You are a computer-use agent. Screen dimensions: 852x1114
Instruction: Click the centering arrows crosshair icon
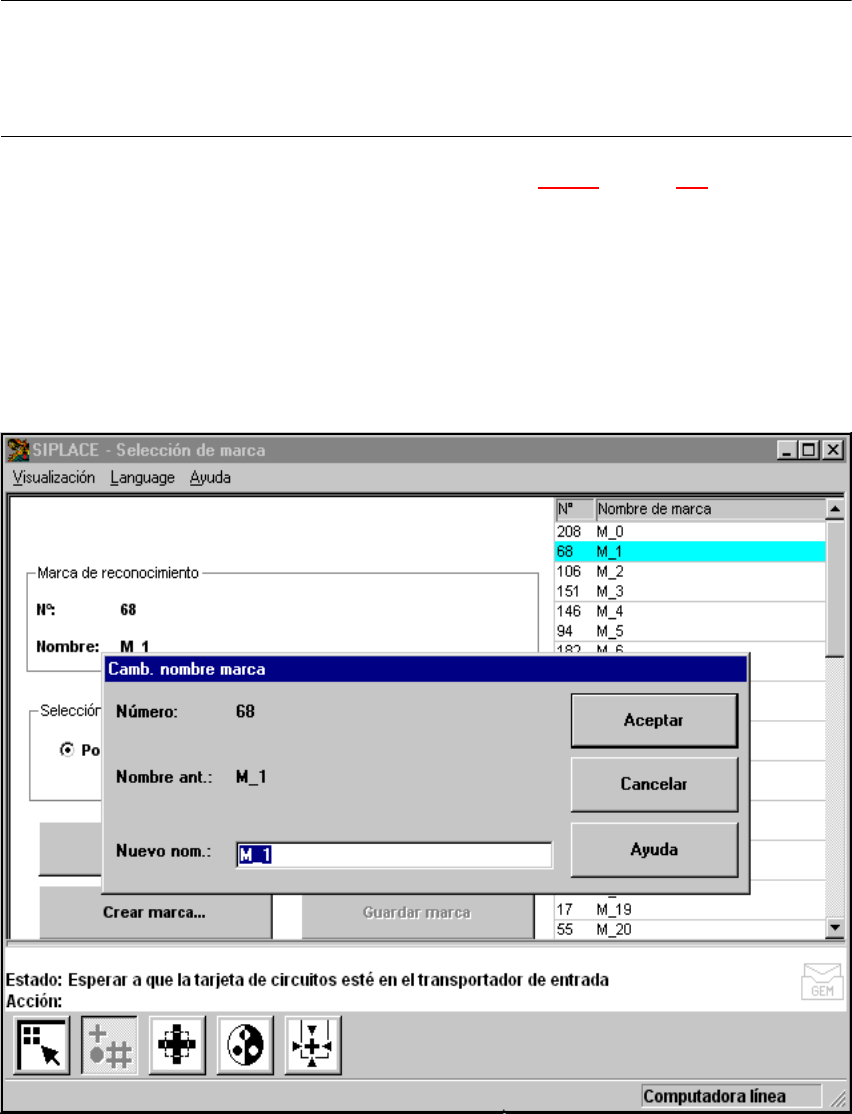tap(313, 1044)
